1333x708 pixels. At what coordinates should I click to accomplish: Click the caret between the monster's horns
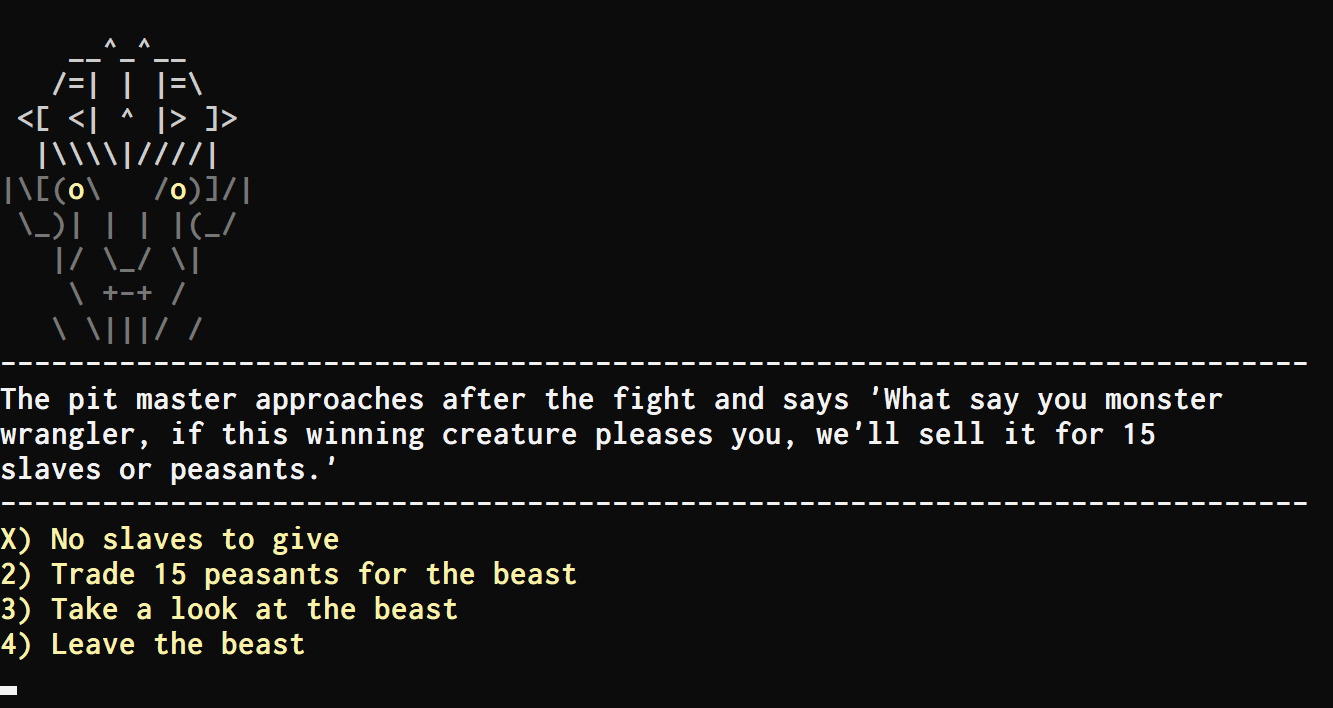127,118
